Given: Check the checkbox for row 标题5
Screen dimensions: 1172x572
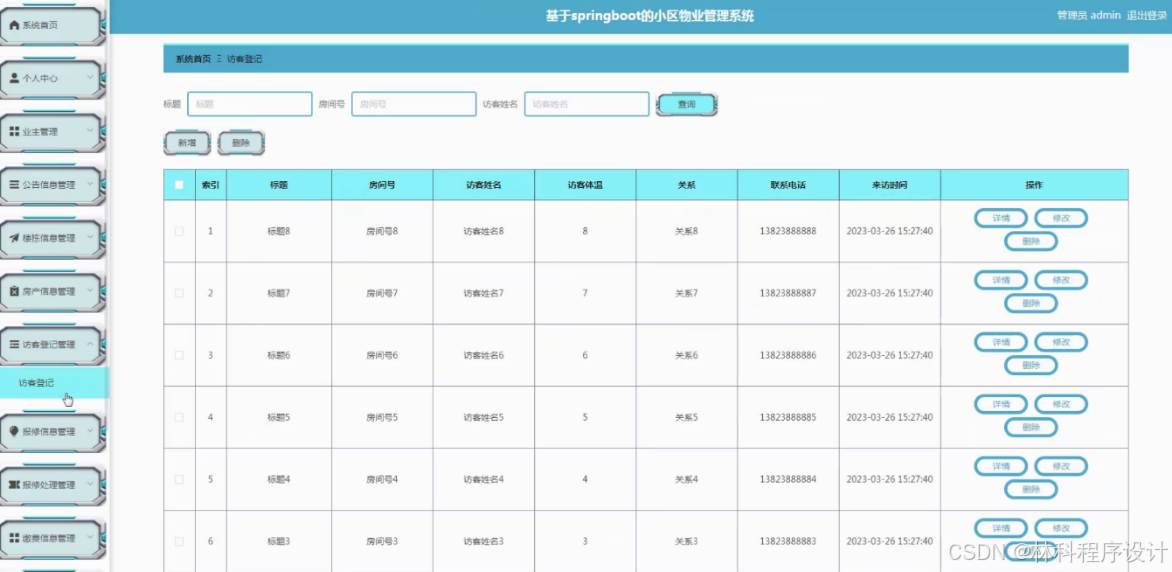Looking at the screenshot, I should pos(179,417).
